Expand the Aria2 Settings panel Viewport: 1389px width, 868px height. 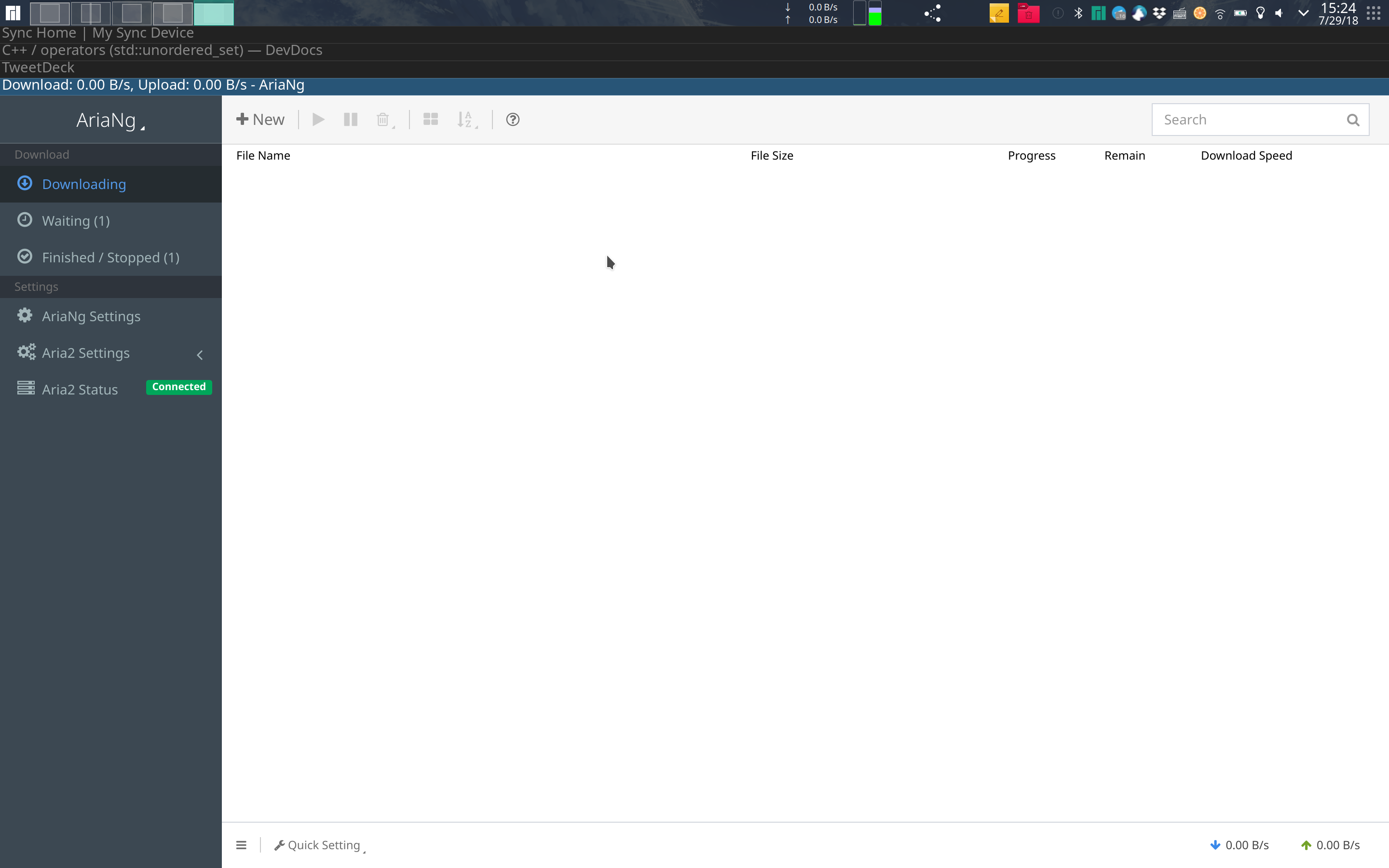point(200,352)
